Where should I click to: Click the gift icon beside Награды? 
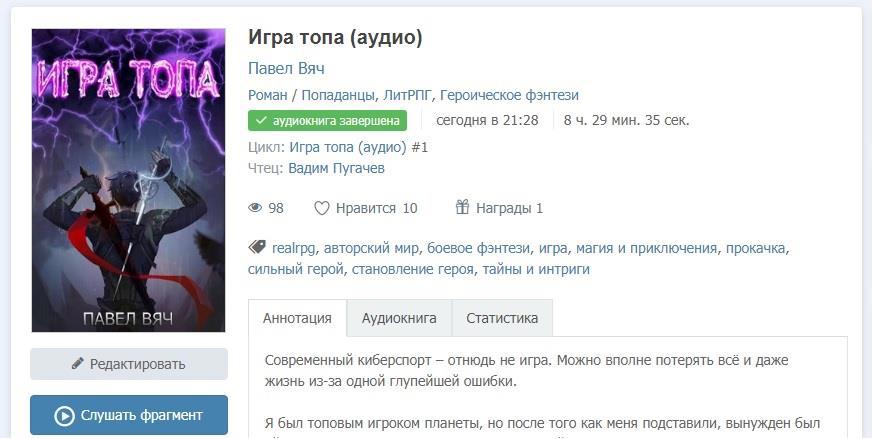[x=462, y=208]
